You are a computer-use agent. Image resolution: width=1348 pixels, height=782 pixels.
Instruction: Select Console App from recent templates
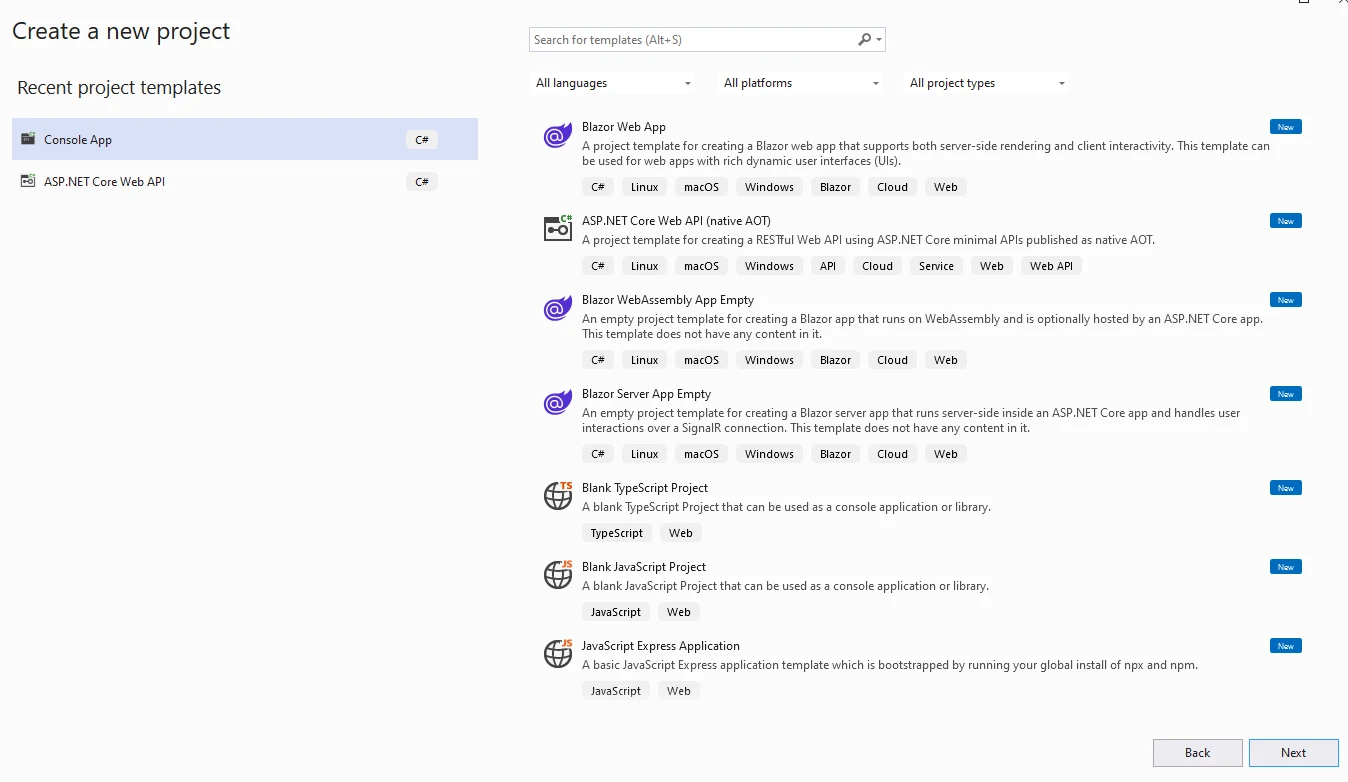coord(78,140)
